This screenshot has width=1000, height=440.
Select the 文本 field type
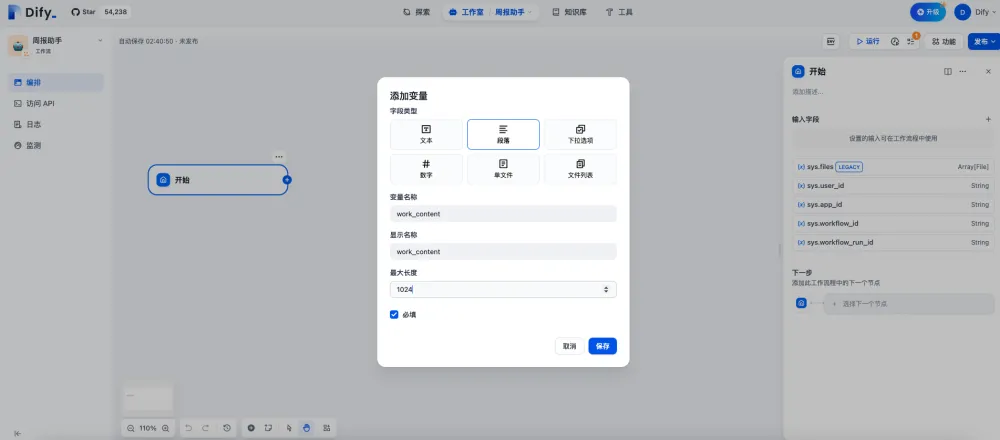click(x=426, y=134)
